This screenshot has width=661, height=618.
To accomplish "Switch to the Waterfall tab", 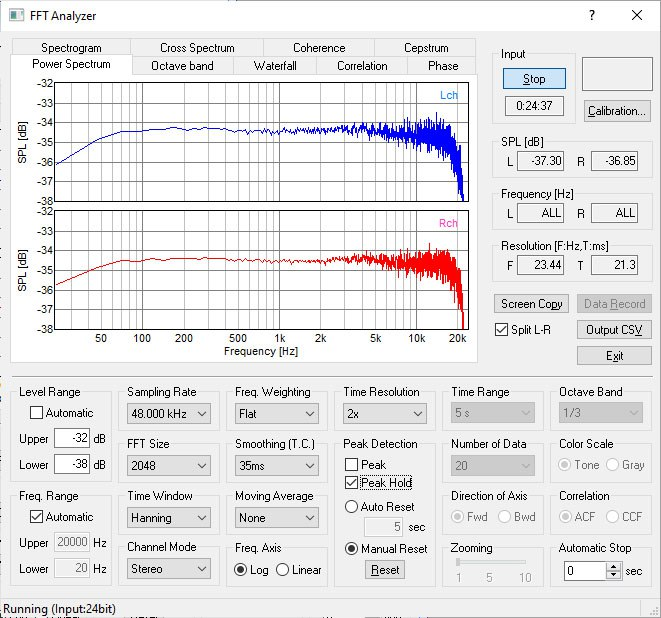I will [275, 66].
